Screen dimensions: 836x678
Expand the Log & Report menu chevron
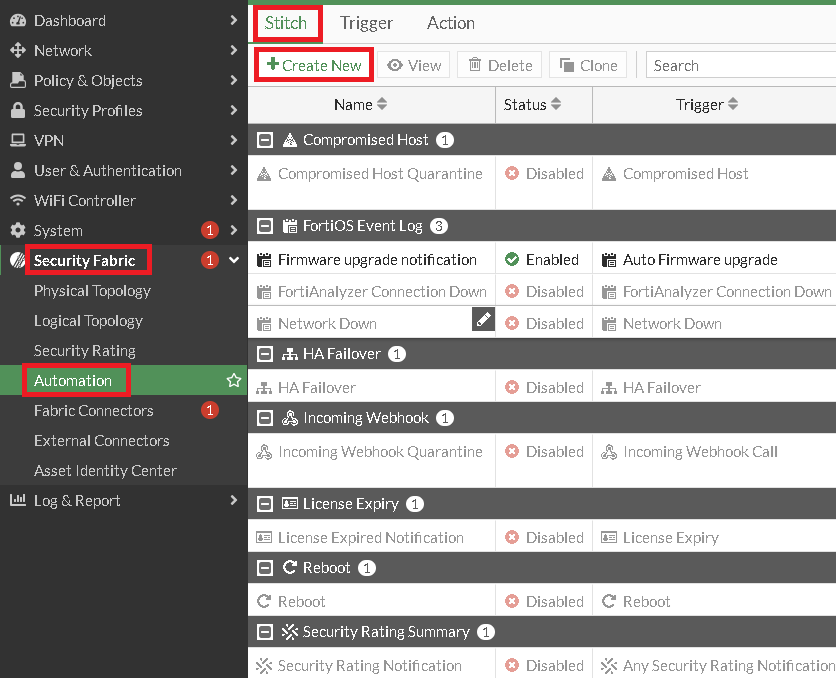click(x=233, y=500)
